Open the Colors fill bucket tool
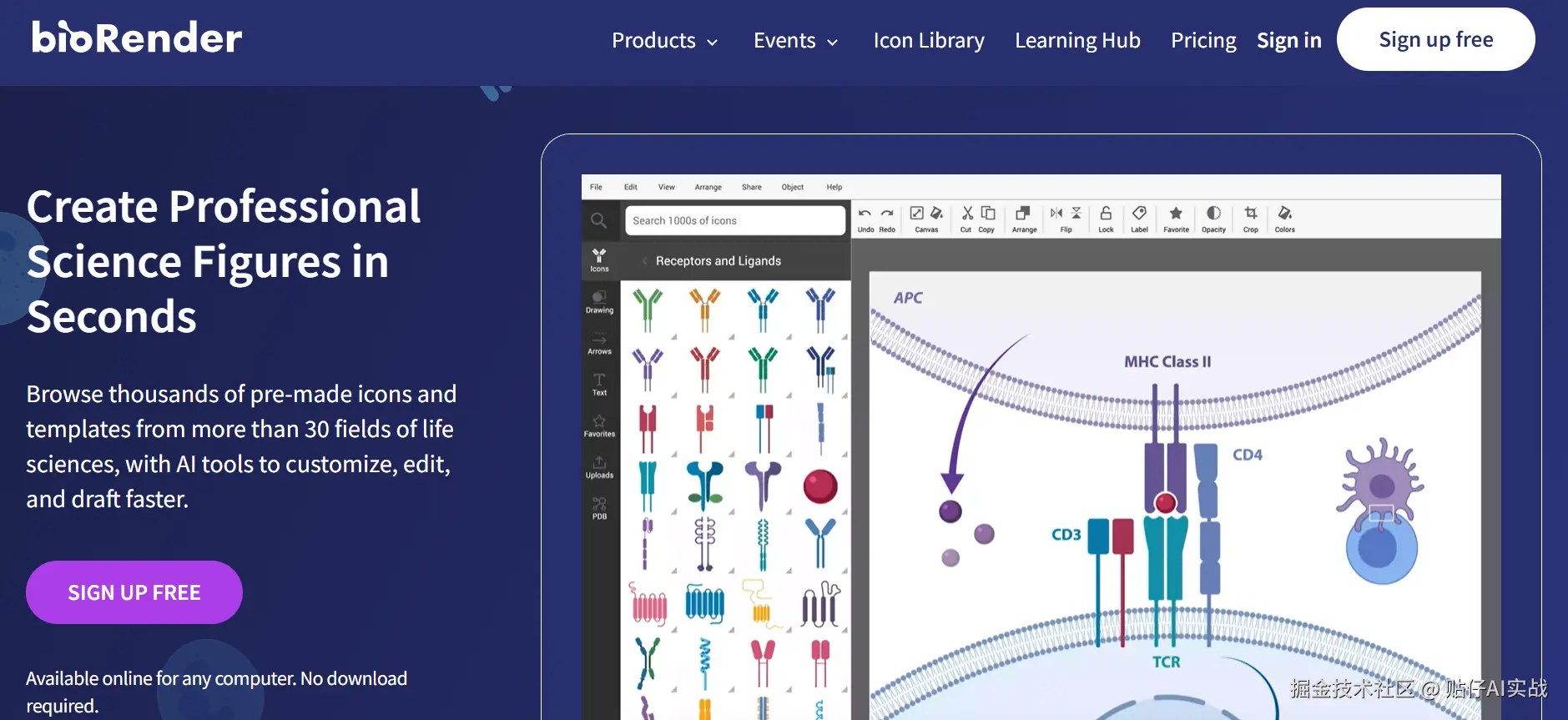The width and height of the screenshot is (1568, 720). [1285, 214]
